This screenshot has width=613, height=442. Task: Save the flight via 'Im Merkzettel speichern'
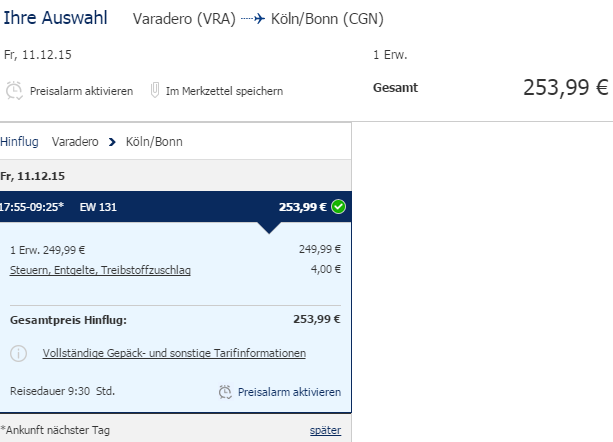coord(224,91)
